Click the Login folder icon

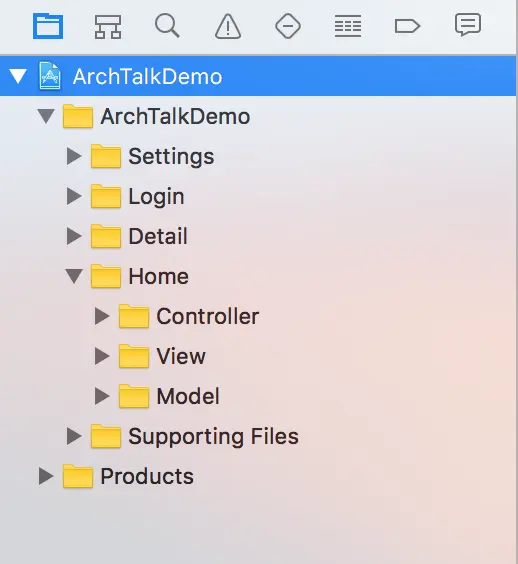106,196
